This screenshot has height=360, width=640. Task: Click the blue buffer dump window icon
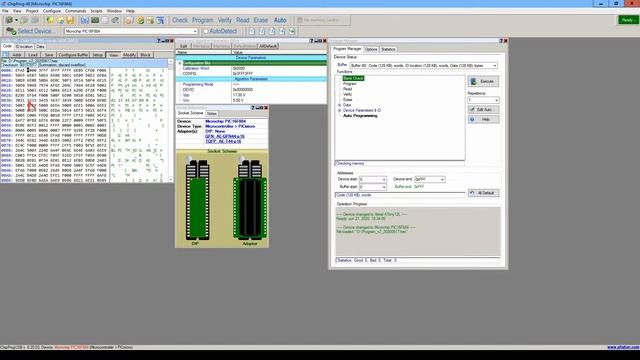coord(85,20)
